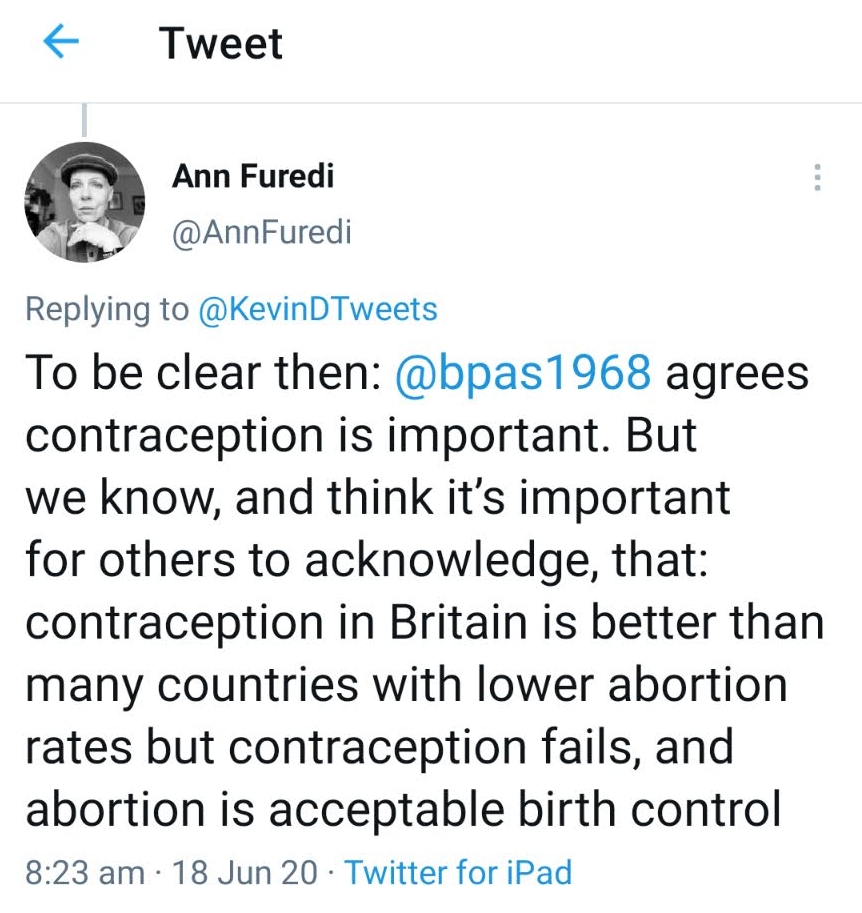Click the line "contraception in Britain is better than"
The width and height of the screenshot is (862, 913).
[x=425, y=623]
